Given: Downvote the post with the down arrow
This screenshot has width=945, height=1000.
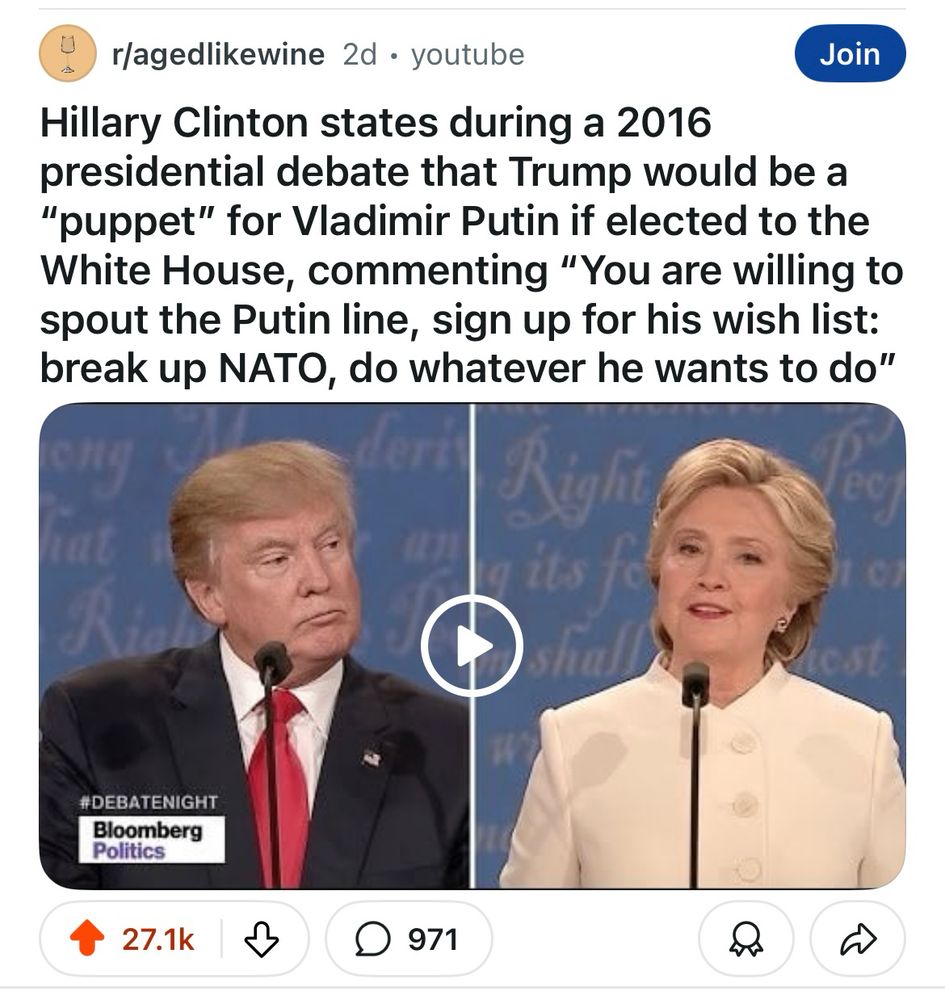Looking at the screenshot, I should (x=261, y=939).
